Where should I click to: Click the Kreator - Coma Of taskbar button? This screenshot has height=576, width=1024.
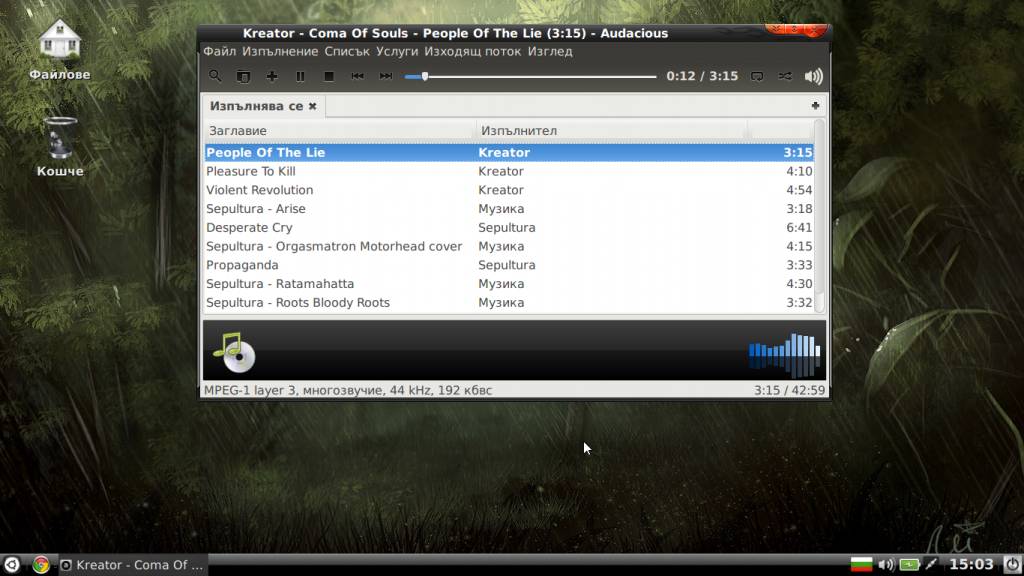(131, 565)
